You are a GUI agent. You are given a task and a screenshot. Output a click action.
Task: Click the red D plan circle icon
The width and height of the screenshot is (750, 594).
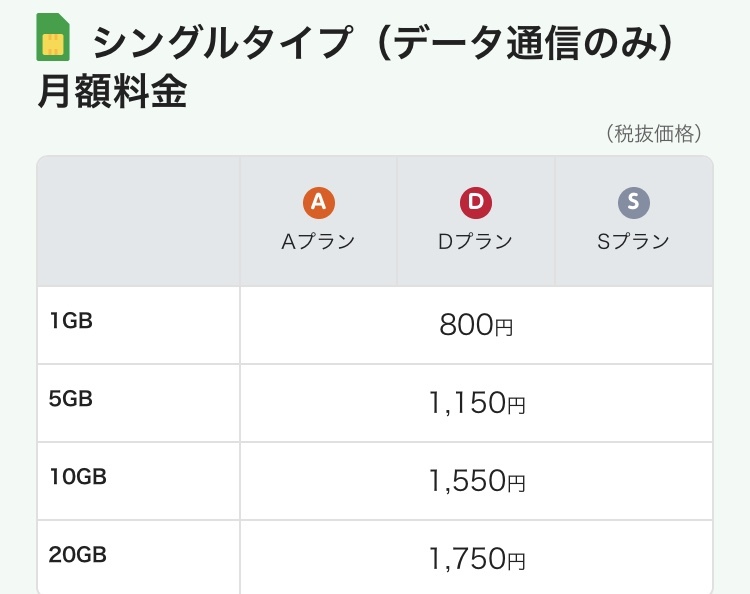tap(476, 203)
